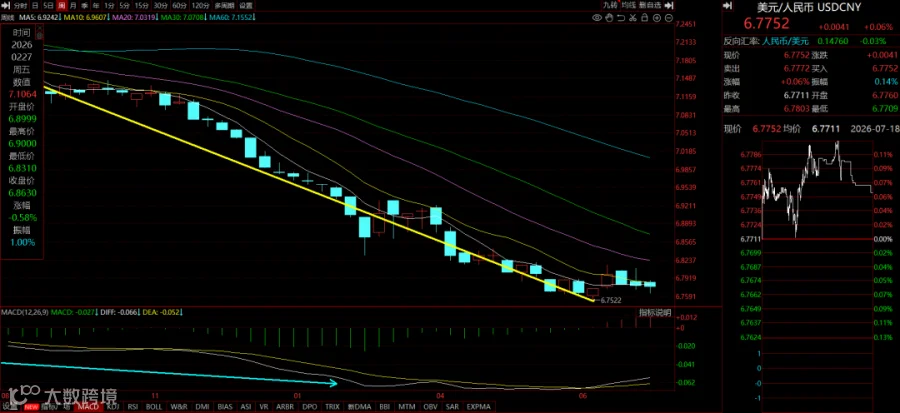Viewport: 900px width, 413px height.
Task: Toggle MA30 line via its arrow
Action: [x=205, y=17]
